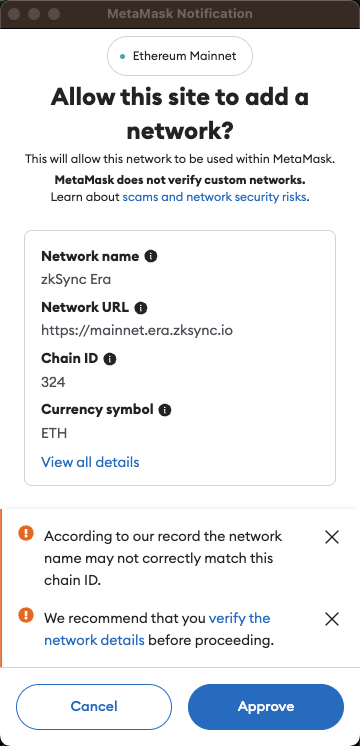Click the Network URL info icon

140,308
